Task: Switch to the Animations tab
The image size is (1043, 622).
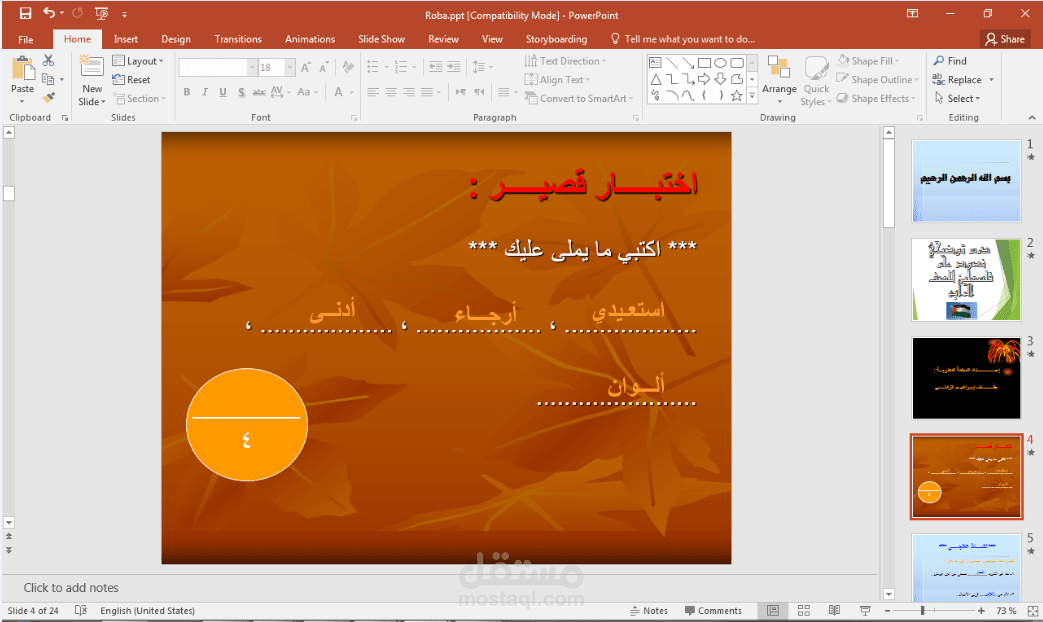Action: 309,39
